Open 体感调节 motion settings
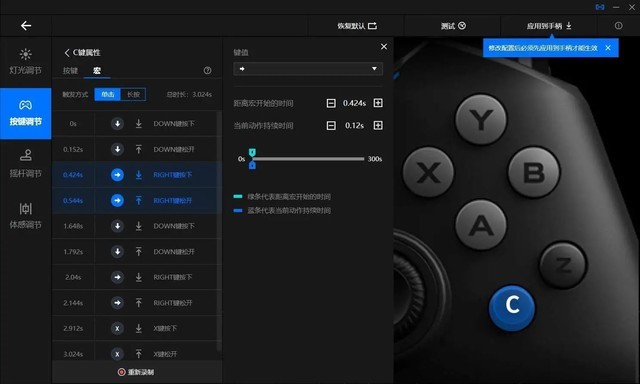Image resolution: width=640 pixels, height=384 pixels. coord(25,215)
